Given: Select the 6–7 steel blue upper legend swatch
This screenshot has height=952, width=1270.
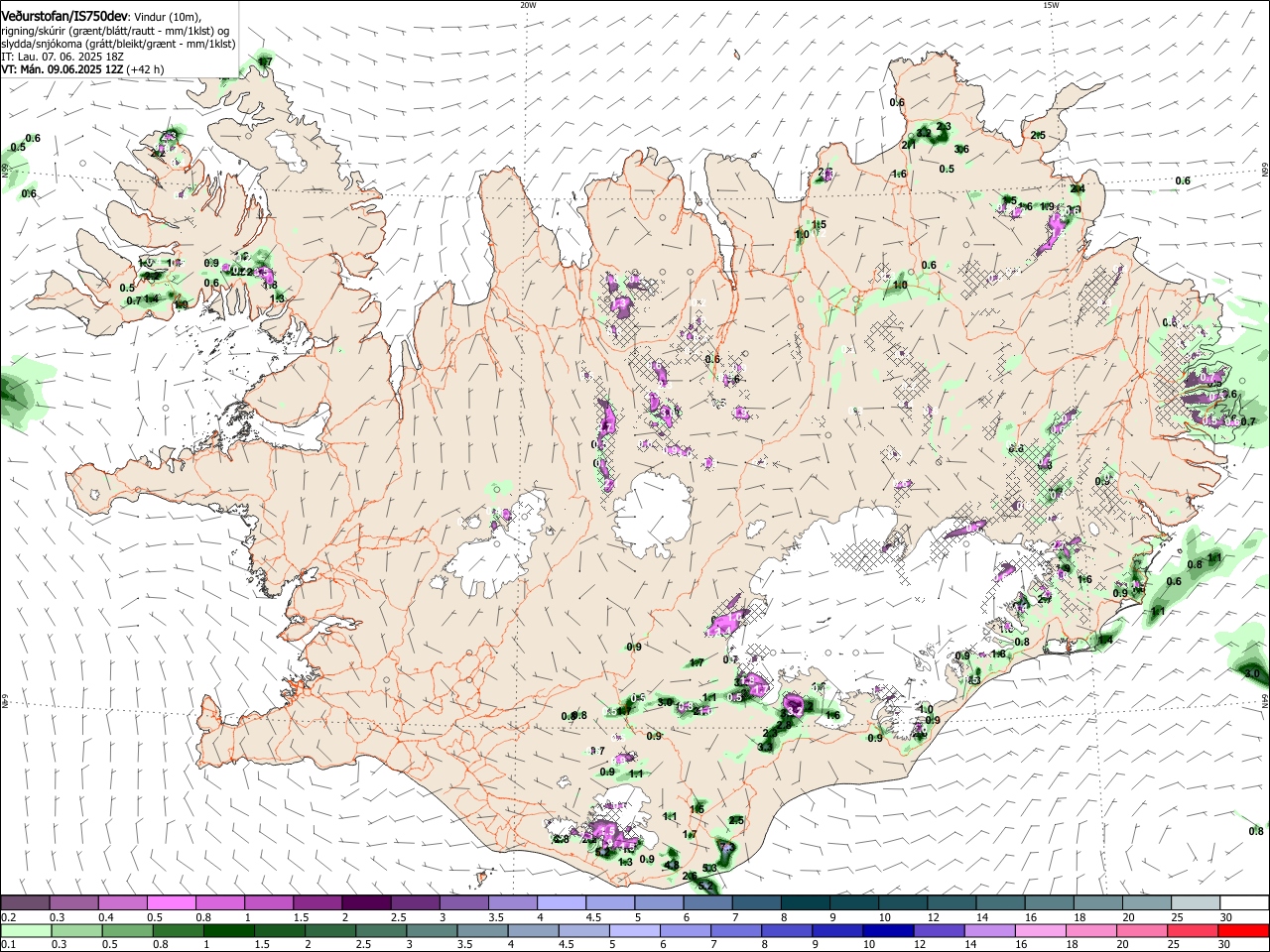Looking at the screenshot, I should [x=708, y=903].
